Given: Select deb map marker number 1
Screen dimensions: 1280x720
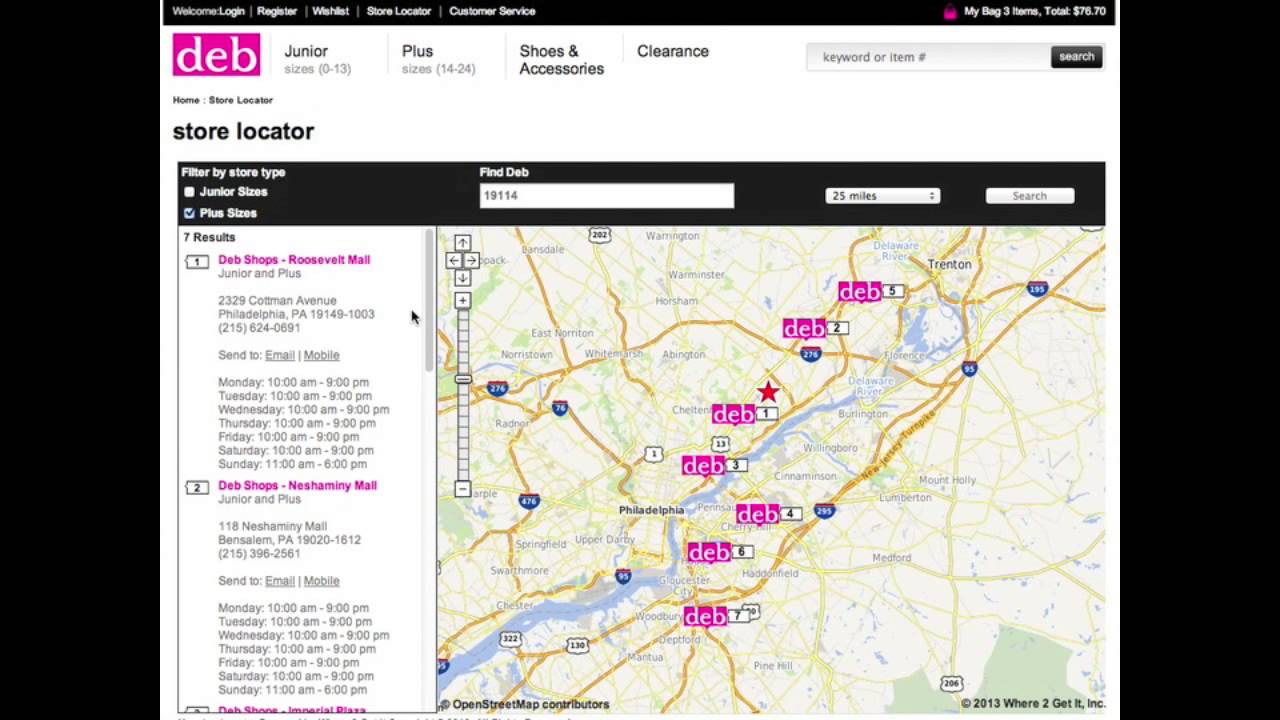Looking at the screenshot, I should point(744,414).
